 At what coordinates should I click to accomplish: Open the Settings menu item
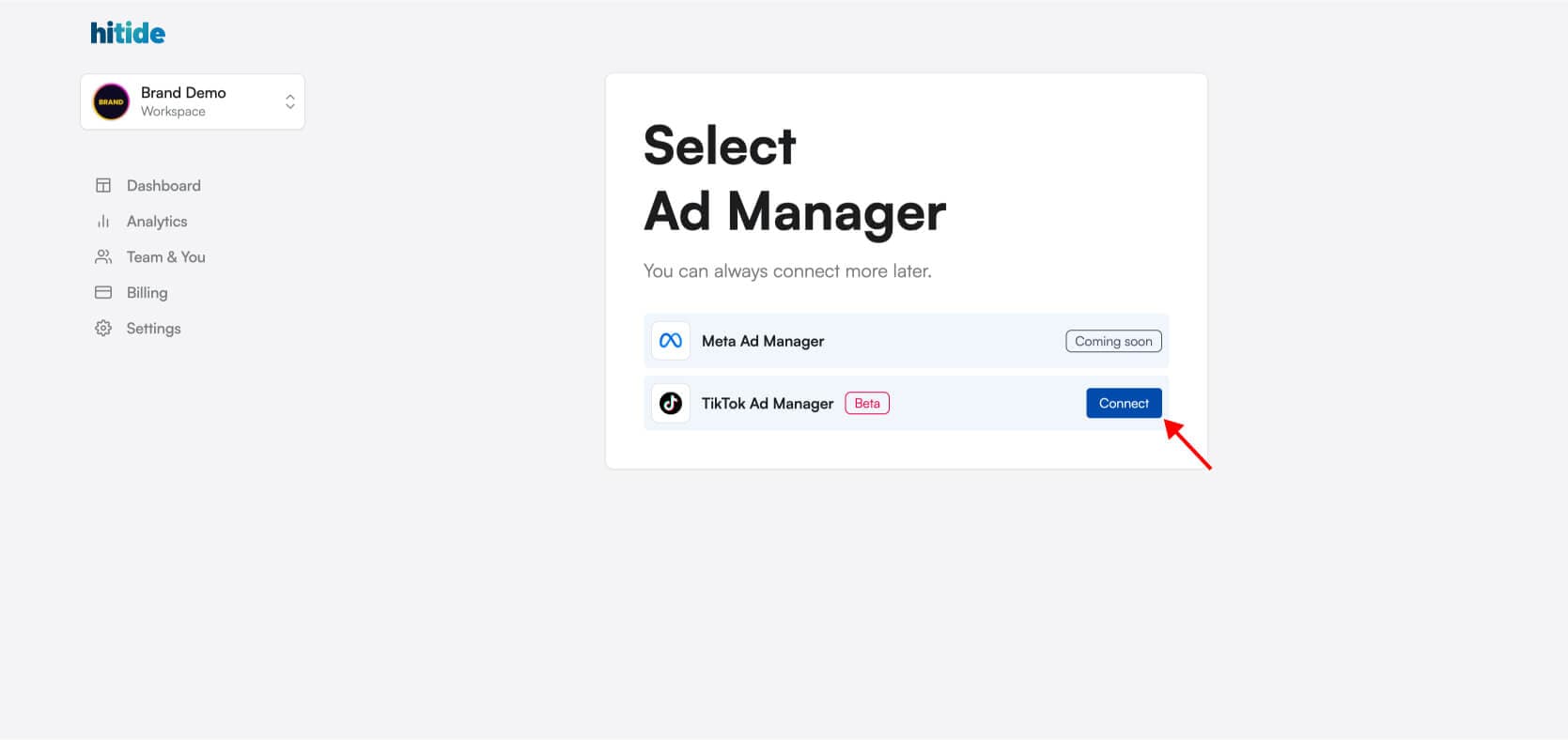(154, 329)
